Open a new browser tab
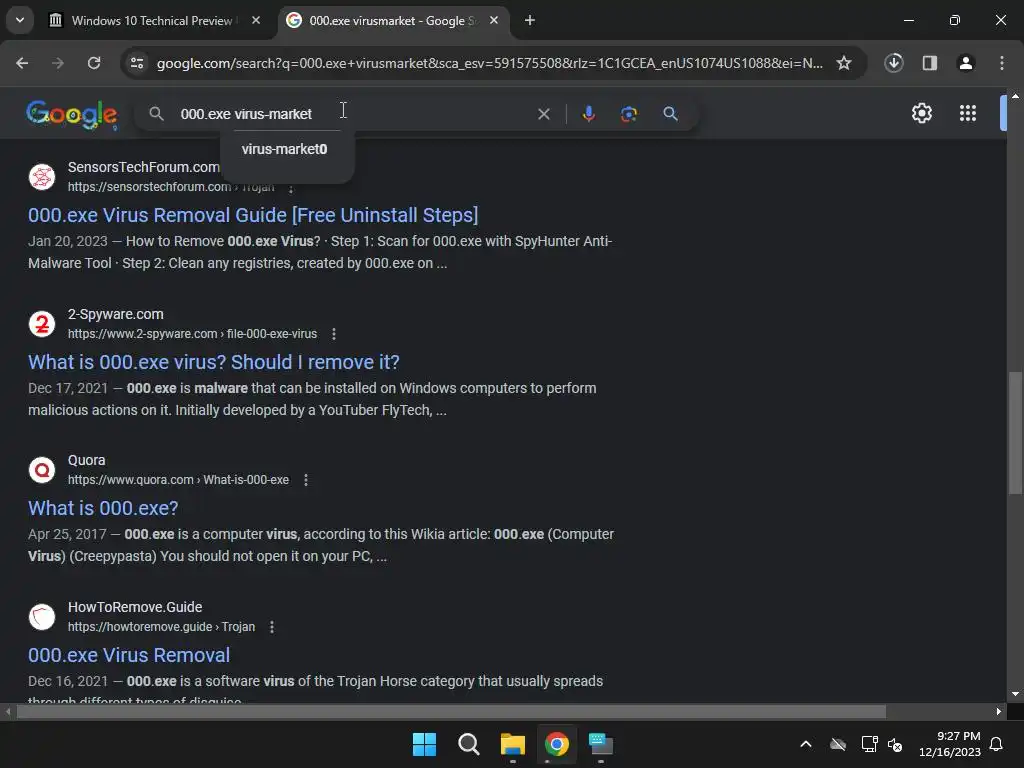 pyautogui.click(x=530, y=21)
